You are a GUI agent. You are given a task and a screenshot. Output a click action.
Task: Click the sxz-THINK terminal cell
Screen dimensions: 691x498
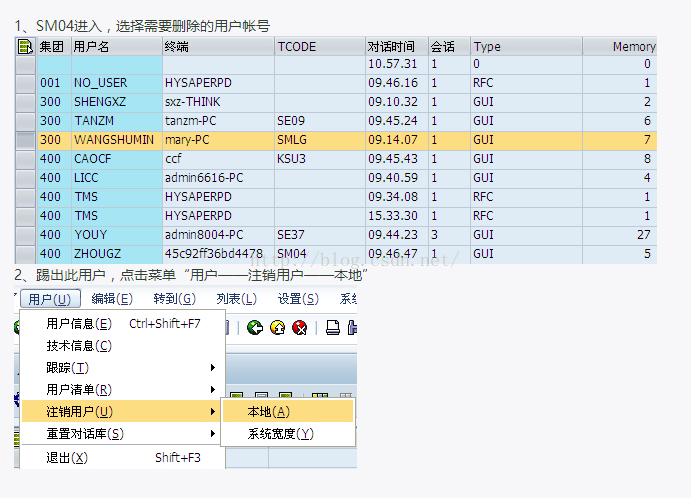(x=218, y=102)
